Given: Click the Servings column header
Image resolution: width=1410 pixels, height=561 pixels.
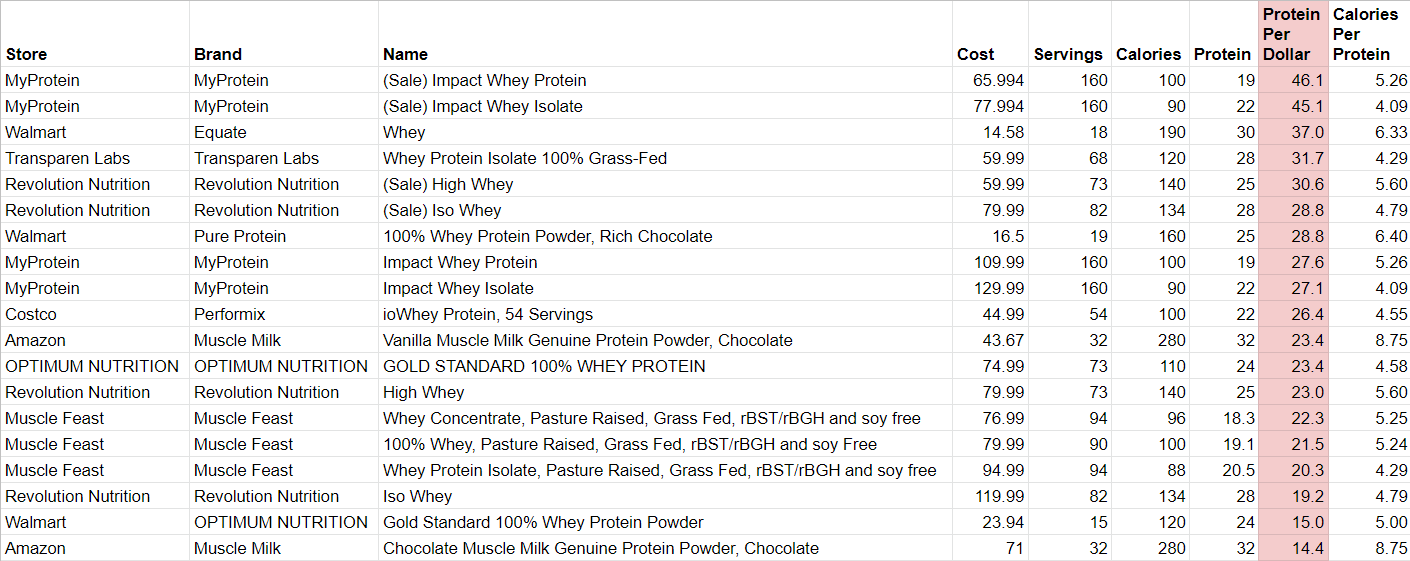Looking at the screenshot, I should click(x=1069, y=34).
